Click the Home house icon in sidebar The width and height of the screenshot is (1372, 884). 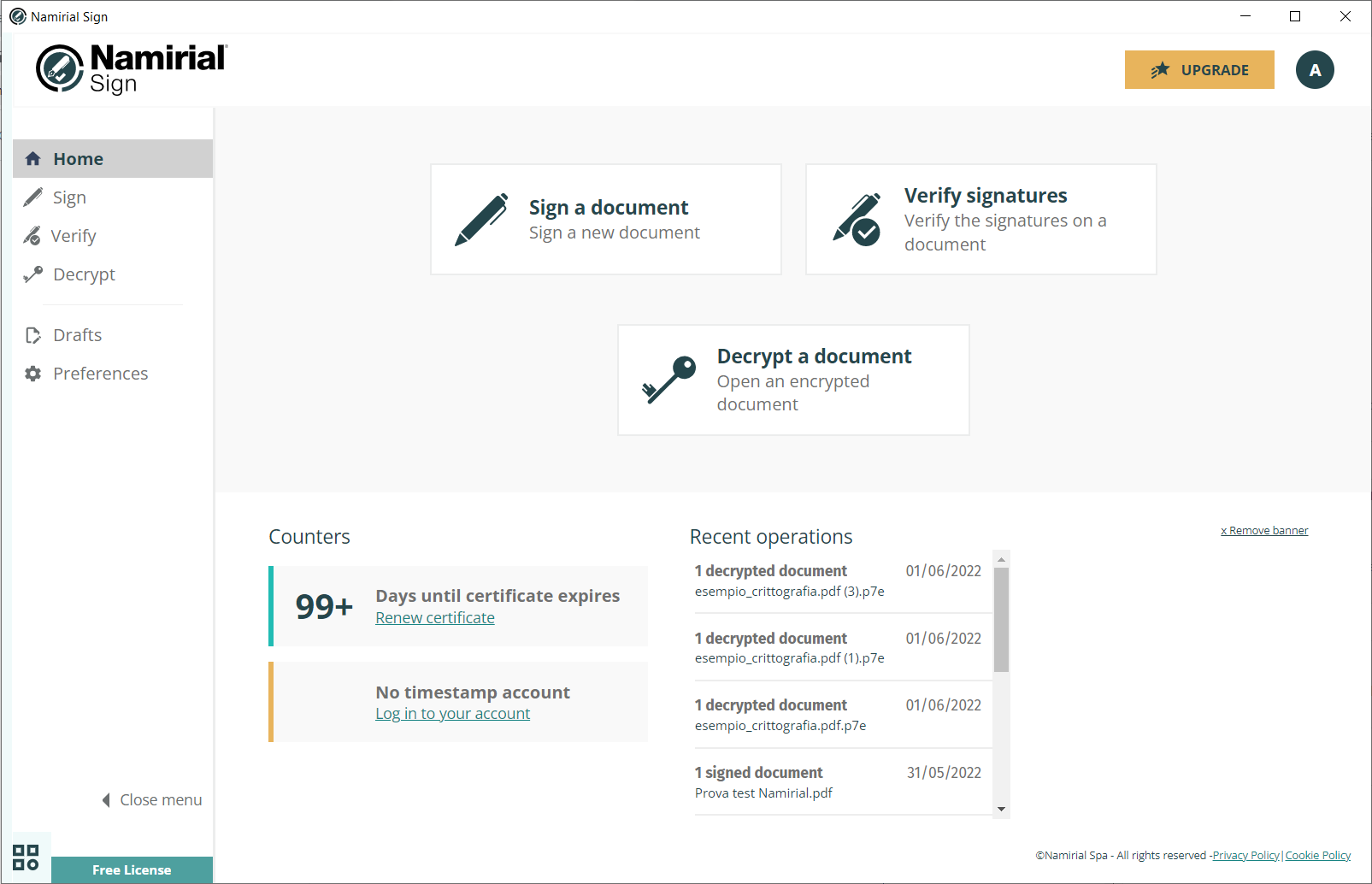point(33,159)
